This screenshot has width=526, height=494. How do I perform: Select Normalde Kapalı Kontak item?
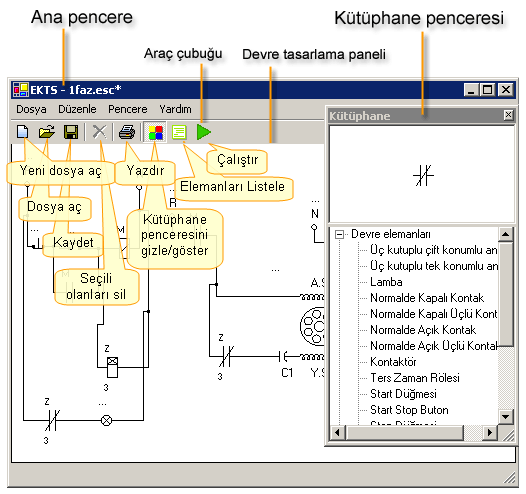(x=427, y=298)
